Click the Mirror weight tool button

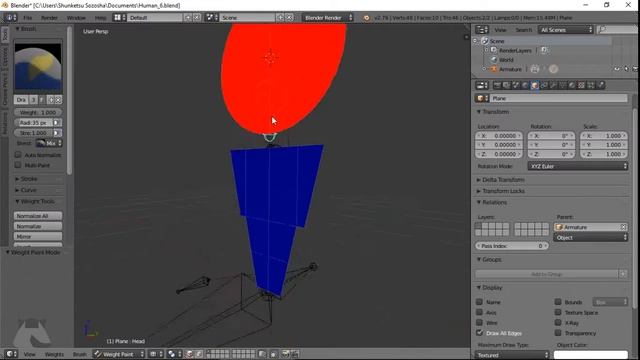tap(38, 236)
